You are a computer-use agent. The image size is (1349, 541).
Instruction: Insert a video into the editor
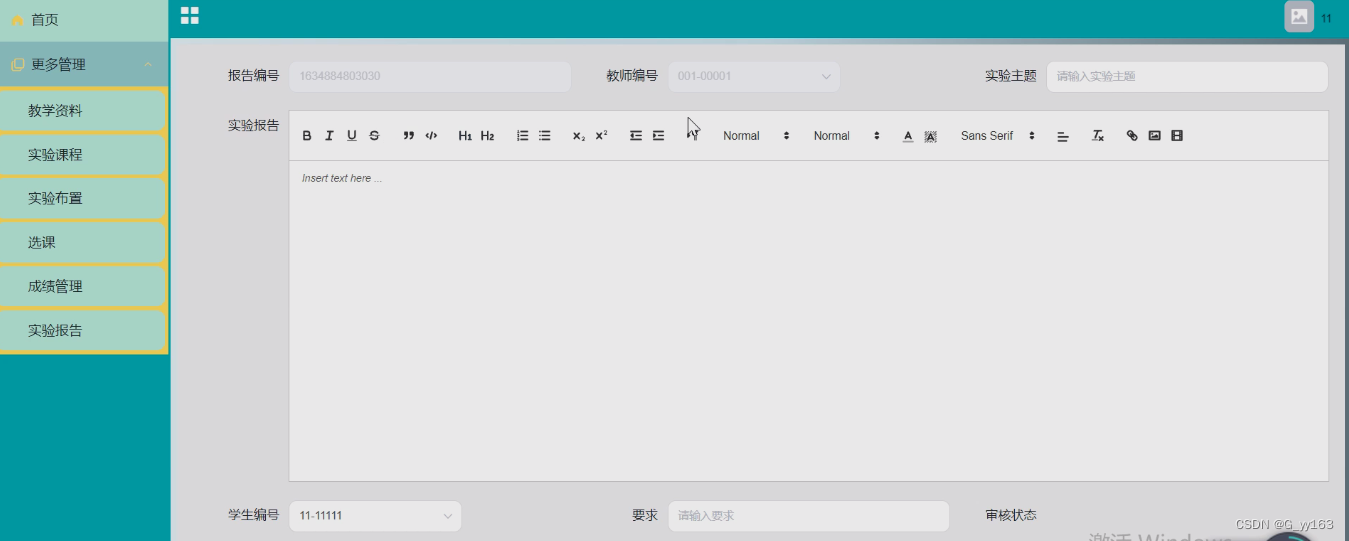coord(1177,136)
